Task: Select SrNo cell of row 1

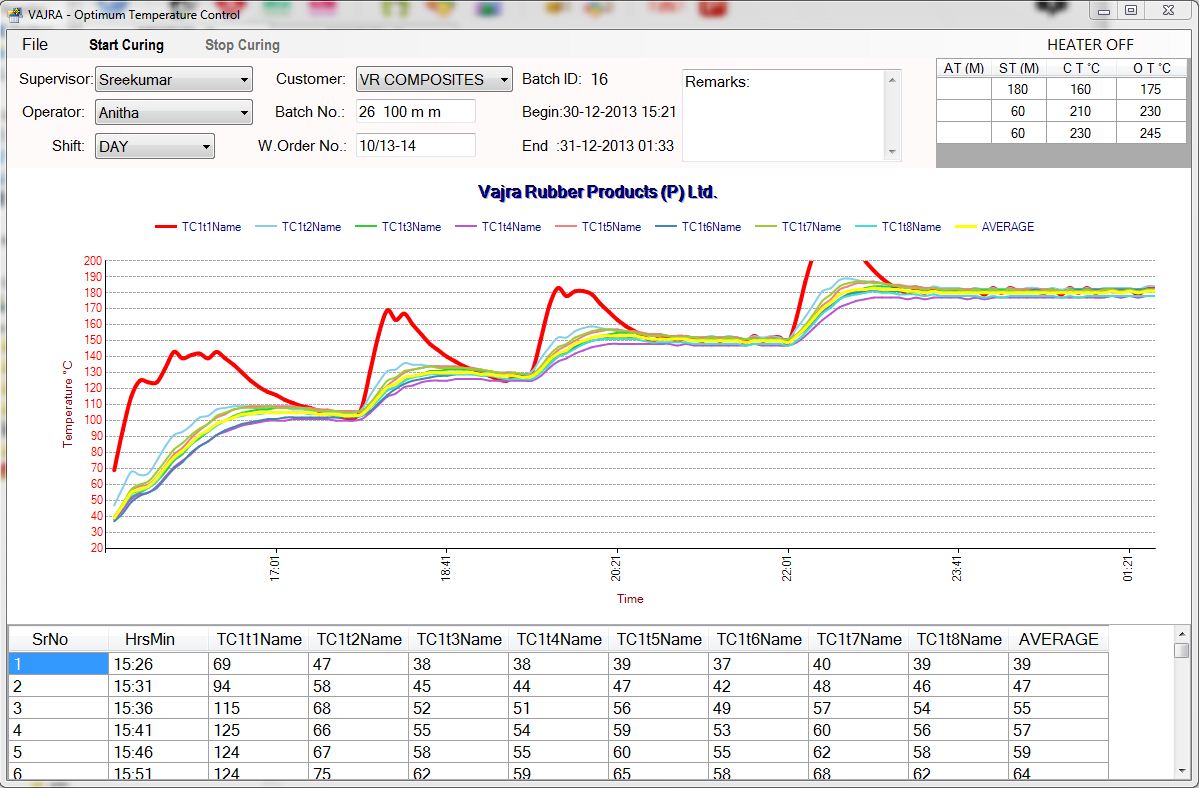Action: point(58,663)
